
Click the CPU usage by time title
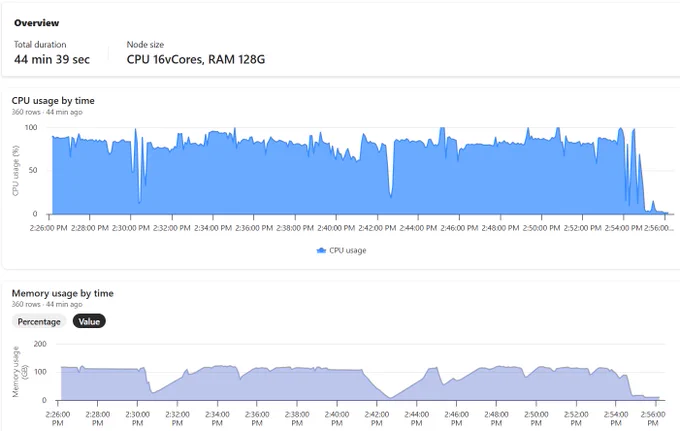53,101
